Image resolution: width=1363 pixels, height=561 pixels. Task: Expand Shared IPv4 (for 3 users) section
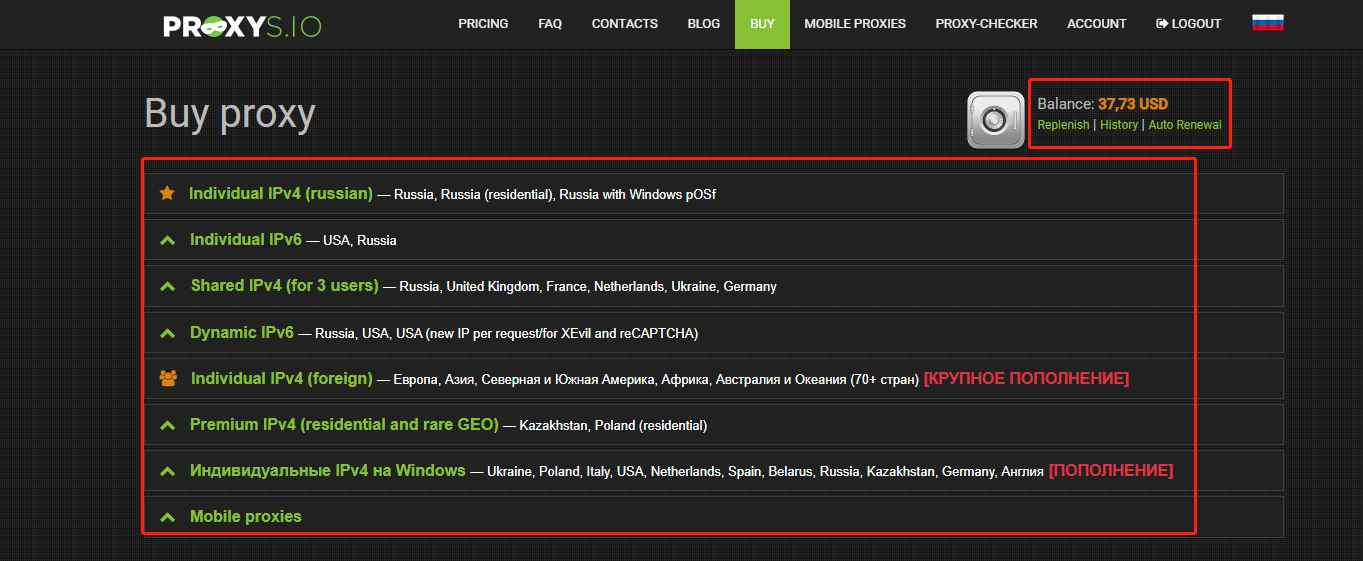point(284,286)
